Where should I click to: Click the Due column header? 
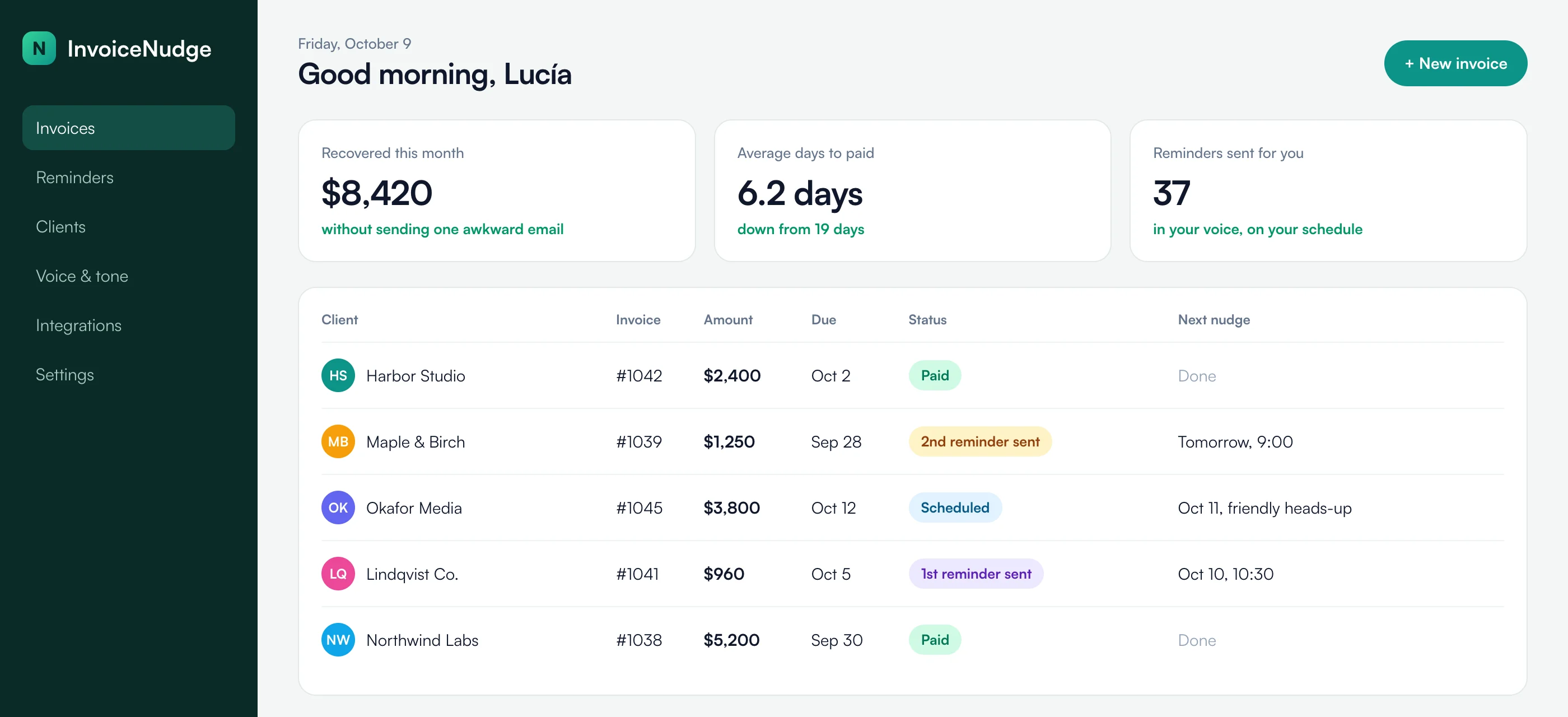coord(824,319)
